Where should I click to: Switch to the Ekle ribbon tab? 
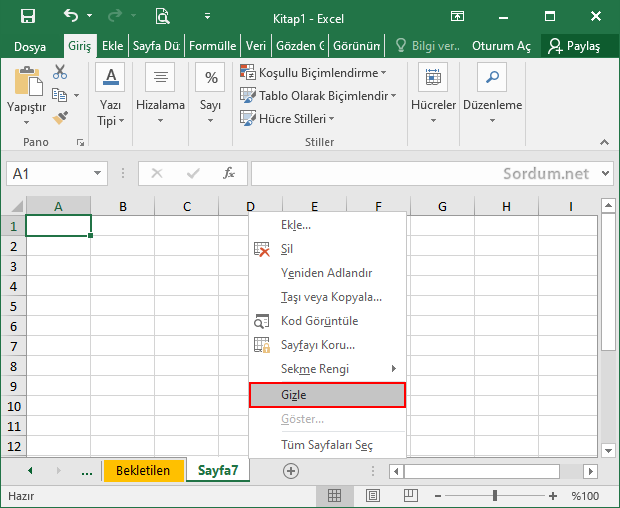pos(113,46)
